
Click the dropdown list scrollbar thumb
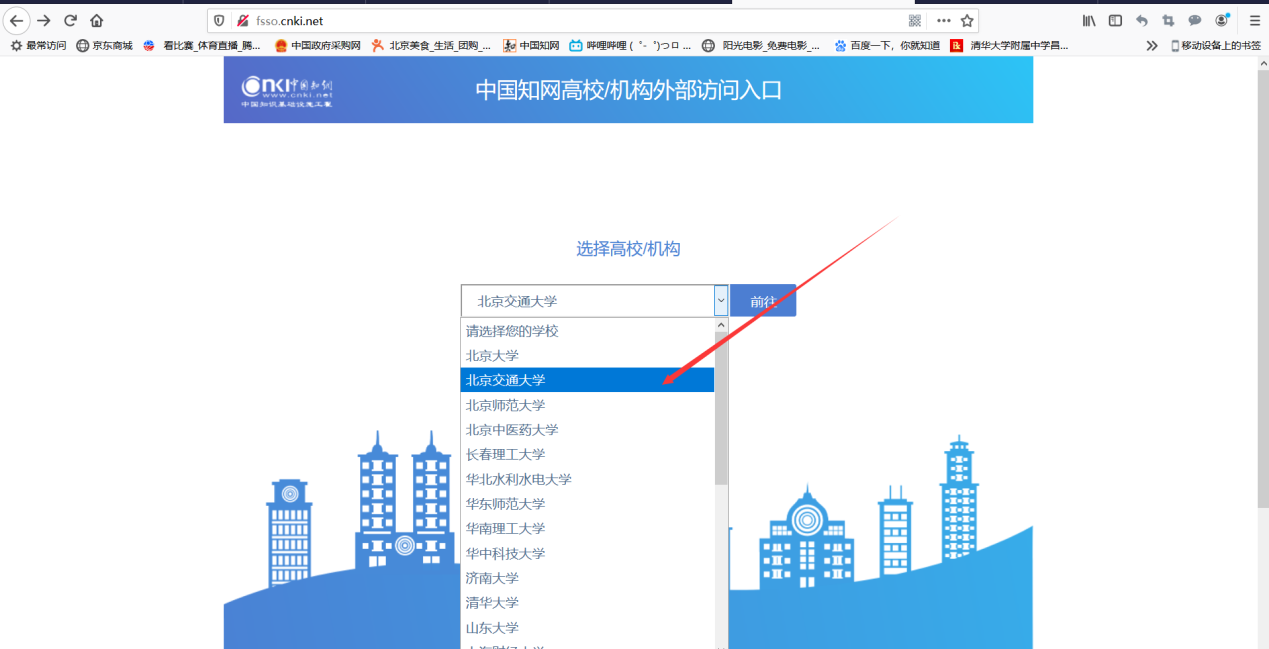click(x=721, y=410)
